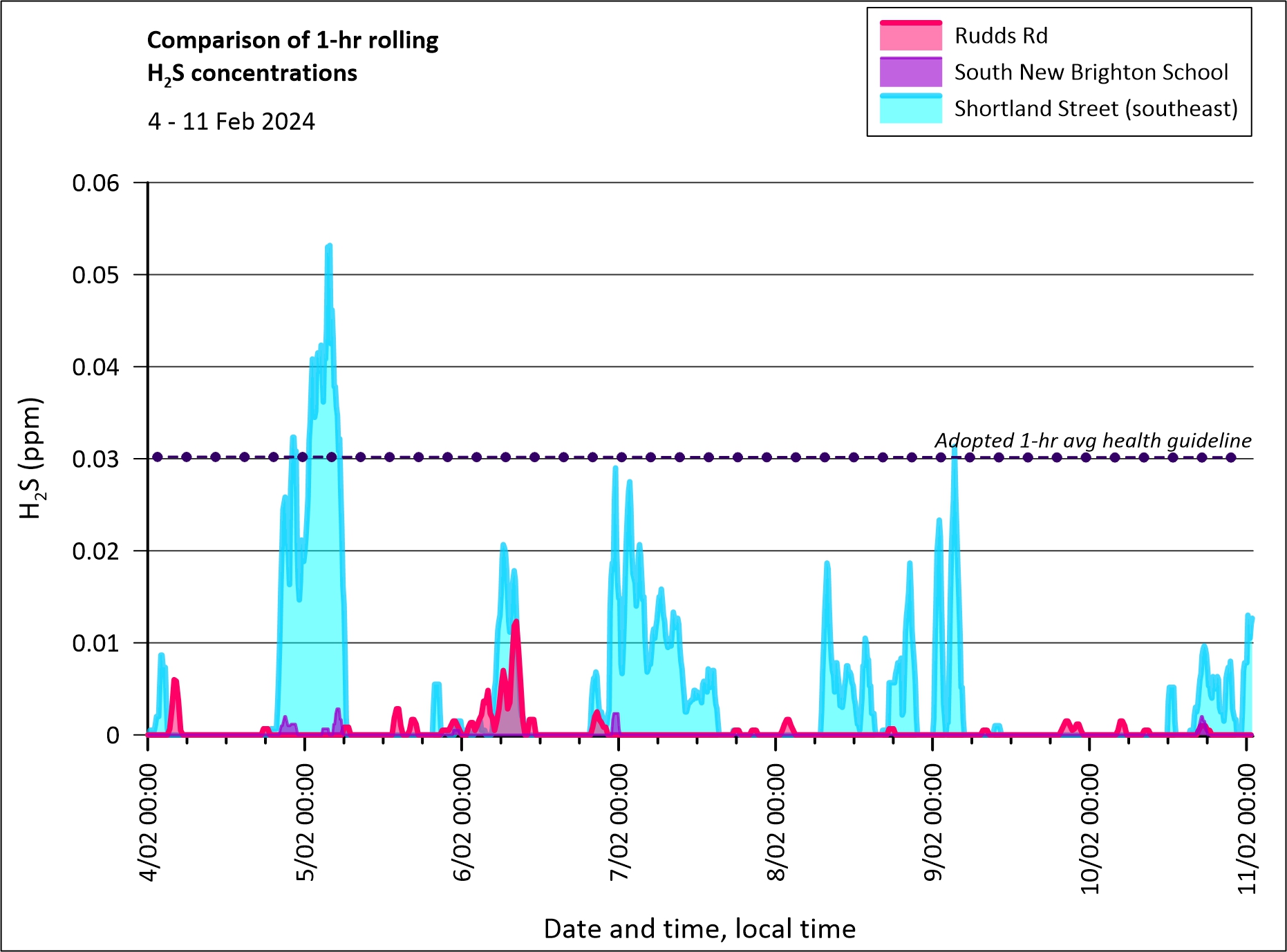Screen dimensions: 1287x952
Task: Click the '4 - 11 Feb 2024' subtitle
Action: coord(231,122)
